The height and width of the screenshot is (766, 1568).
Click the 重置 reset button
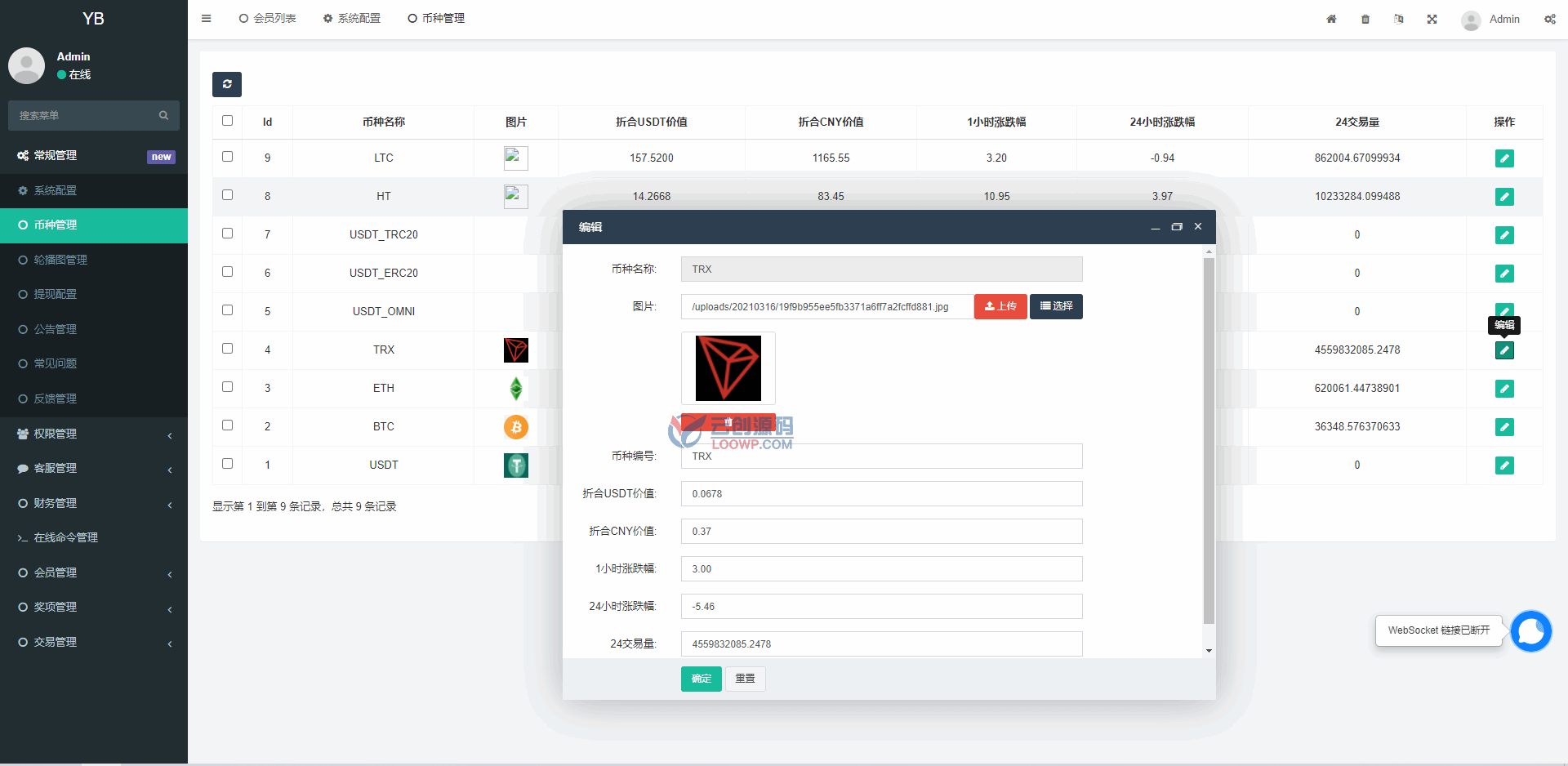pyautogui.click(x=745, y=679)
